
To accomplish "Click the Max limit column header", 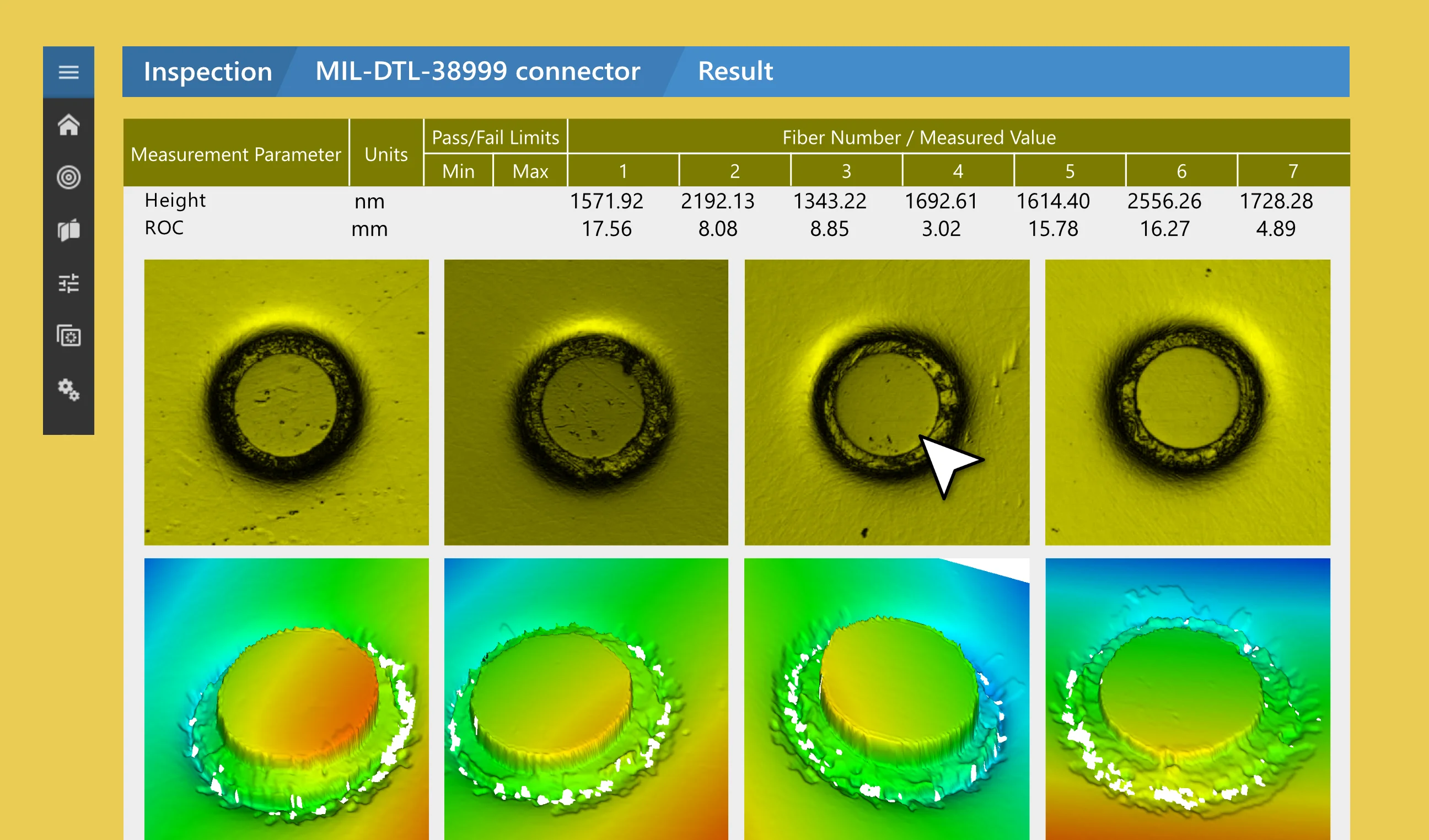I will tap(530, 171).
